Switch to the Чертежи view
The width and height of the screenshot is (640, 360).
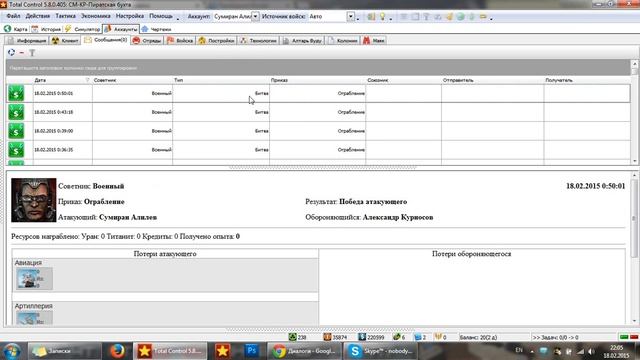click(156, 29)
